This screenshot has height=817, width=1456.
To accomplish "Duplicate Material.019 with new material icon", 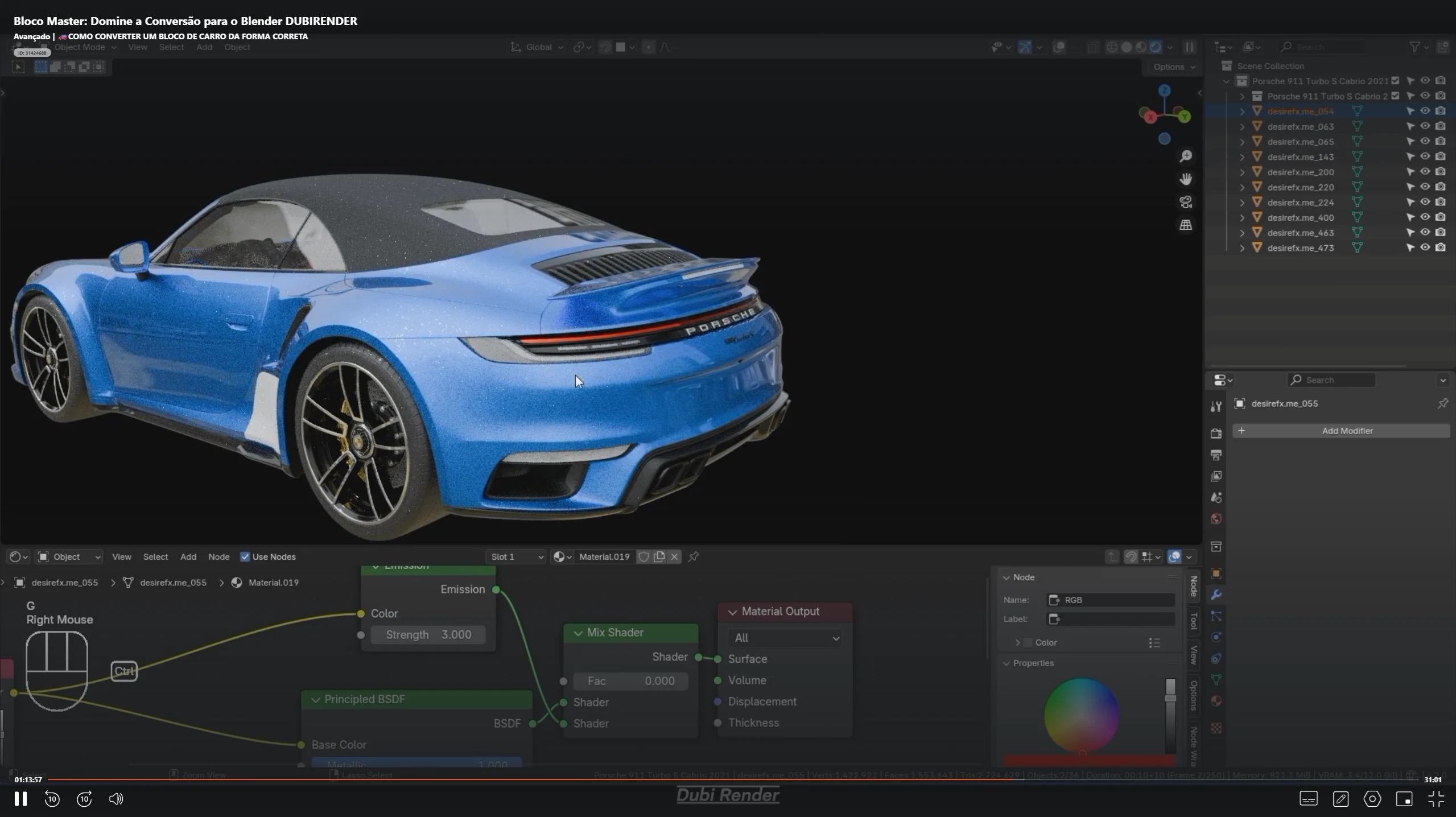I will [659, 557].
